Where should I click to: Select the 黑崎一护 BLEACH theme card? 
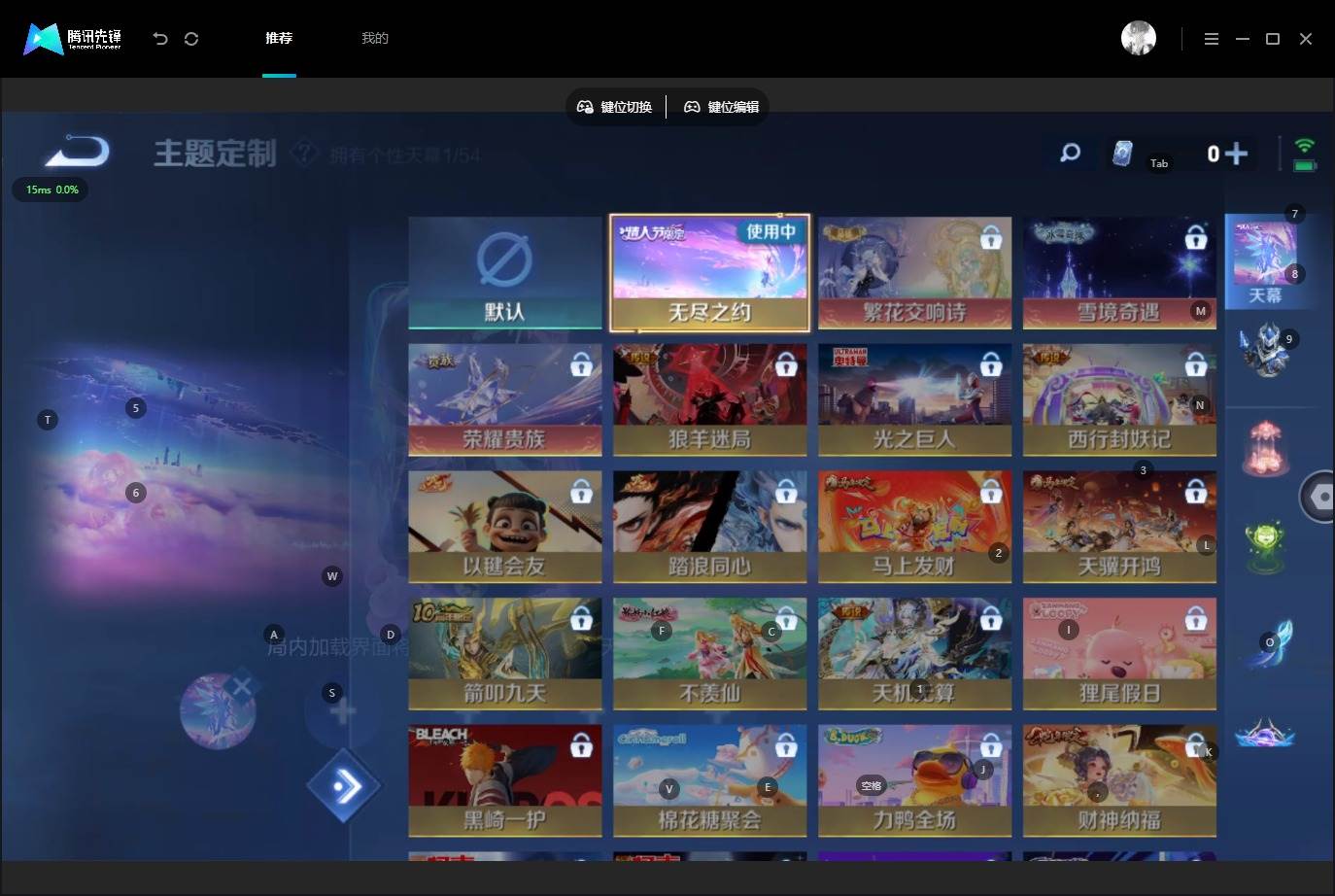tap(505, 780)
